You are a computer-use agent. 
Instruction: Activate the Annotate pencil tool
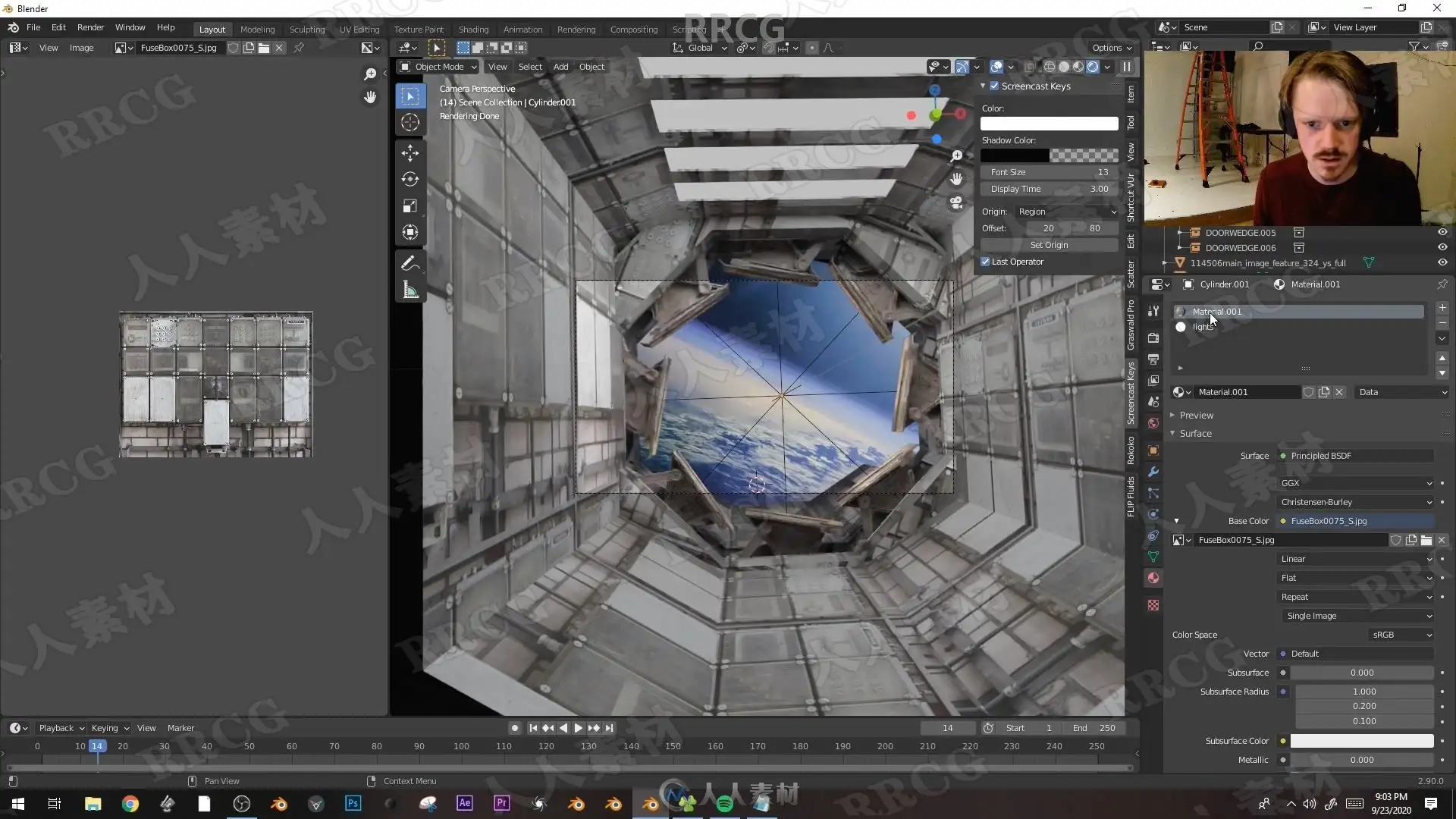point(410,263)
